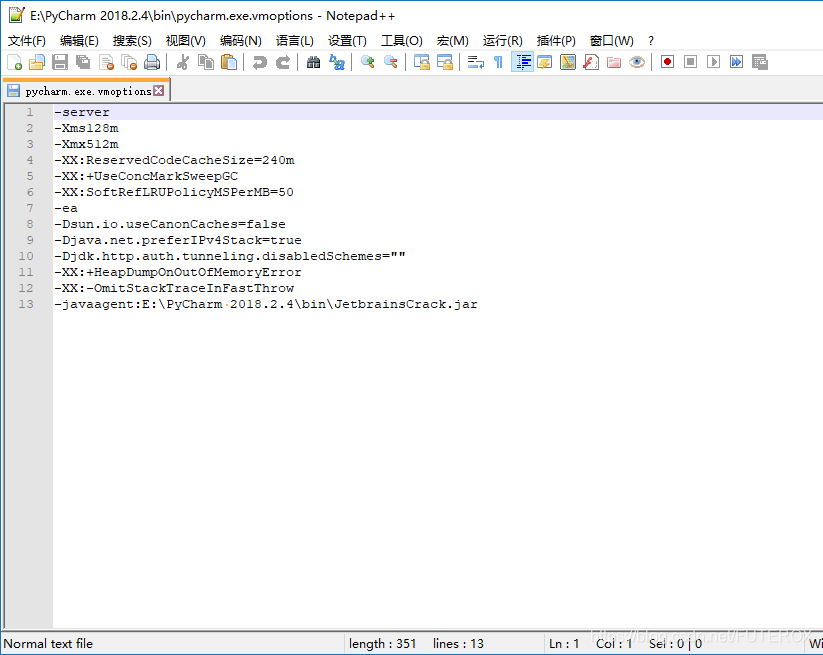Viewport: 823px width, 655px height.
Task: Open the 宏(M) menu
Action: coord(452,41)
